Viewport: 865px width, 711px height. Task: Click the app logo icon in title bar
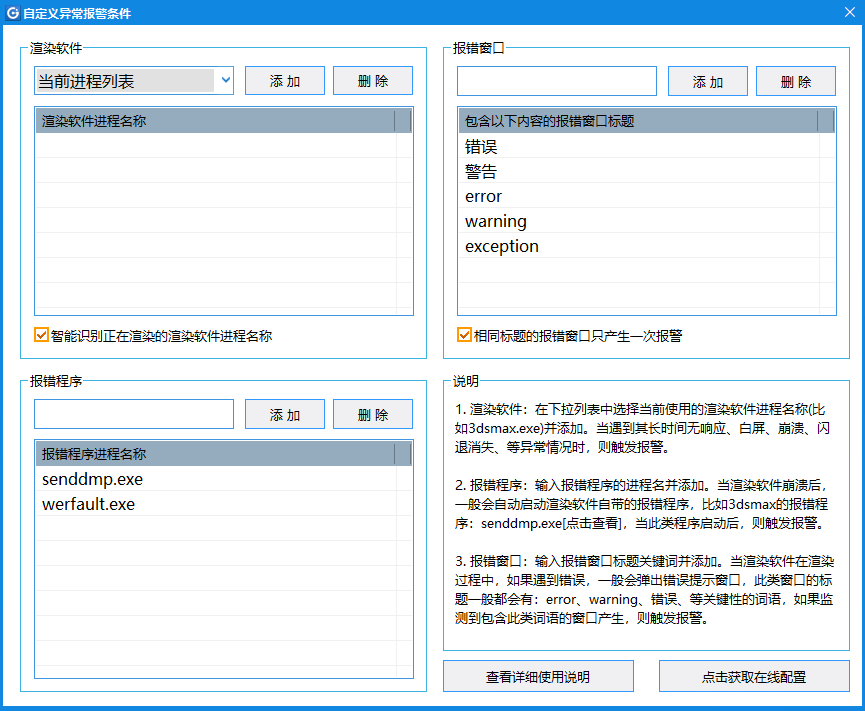(12, 13)
